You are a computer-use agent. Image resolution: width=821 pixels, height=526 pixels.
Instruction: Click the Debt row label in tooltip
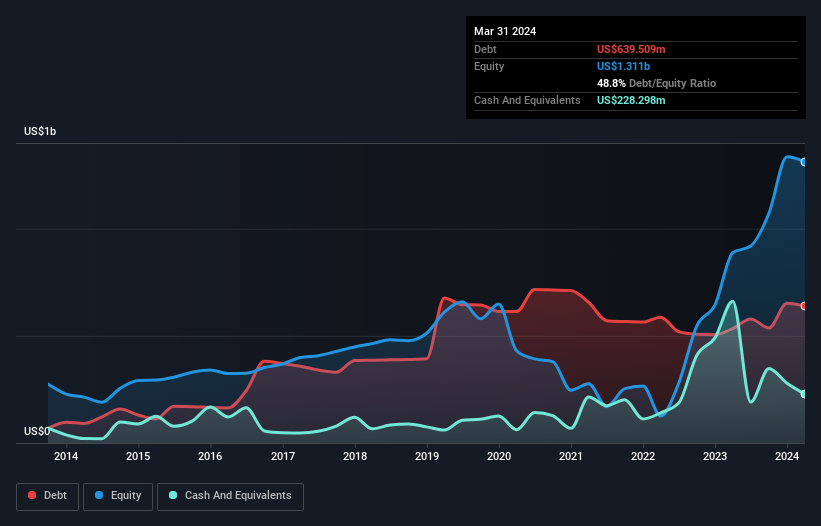pos(485,49)
